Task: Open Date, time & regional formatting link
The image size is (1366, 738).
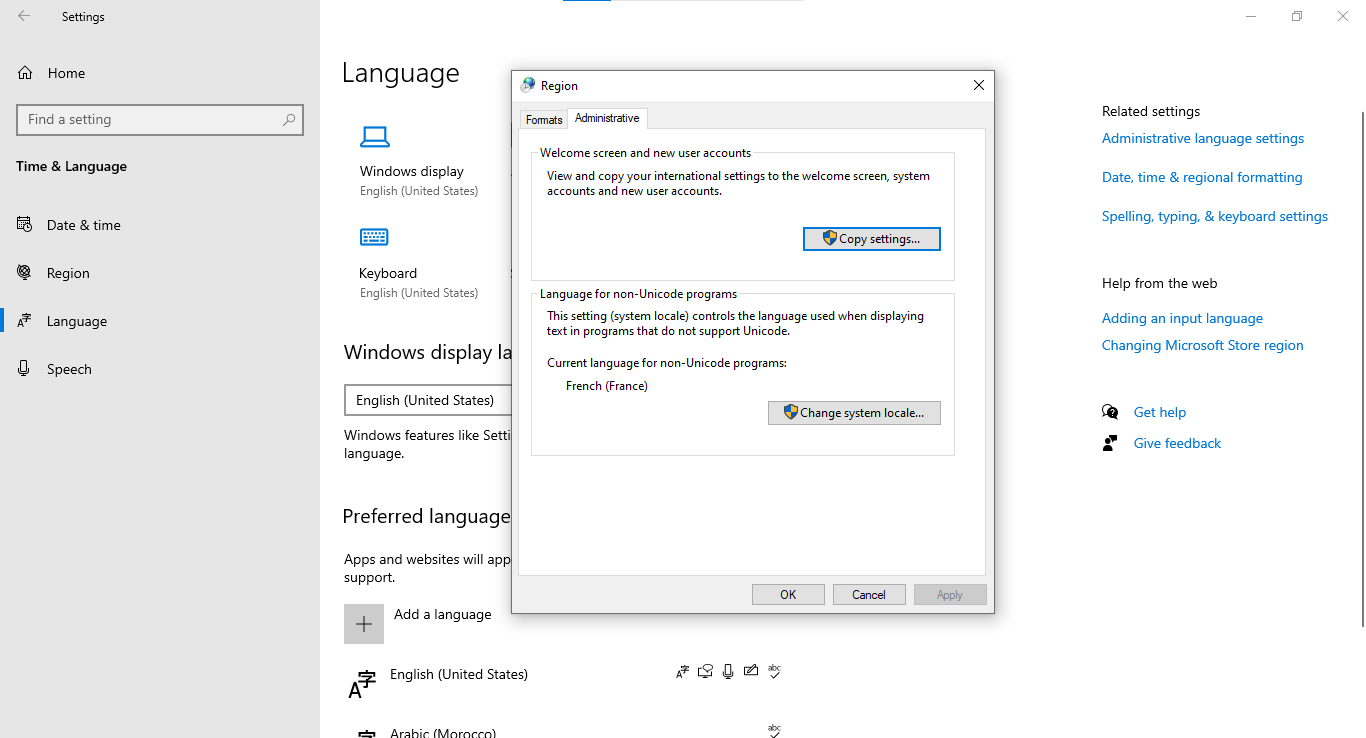Action: (x=1202, y=177)
